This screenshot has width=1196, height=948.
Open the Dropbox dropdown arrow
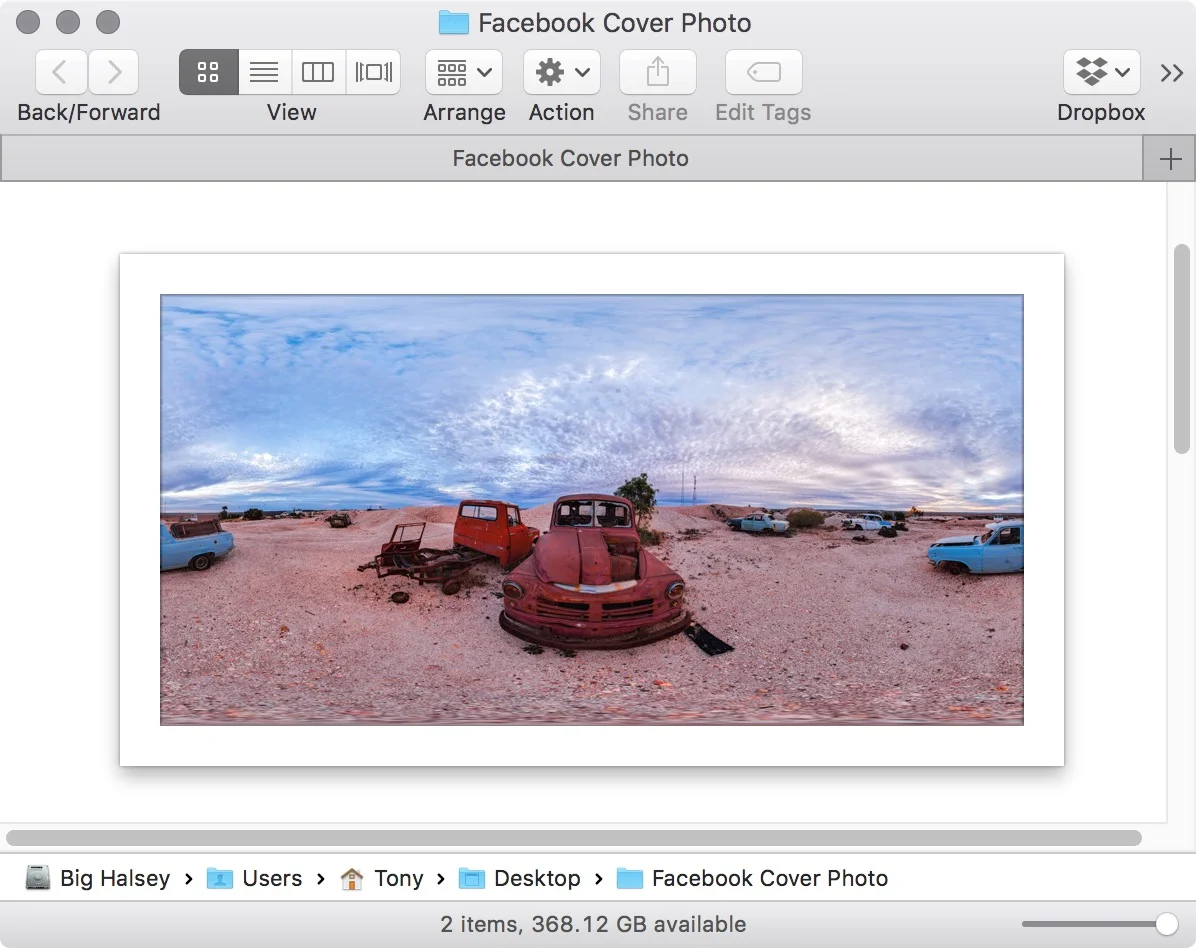[1120, 71]
